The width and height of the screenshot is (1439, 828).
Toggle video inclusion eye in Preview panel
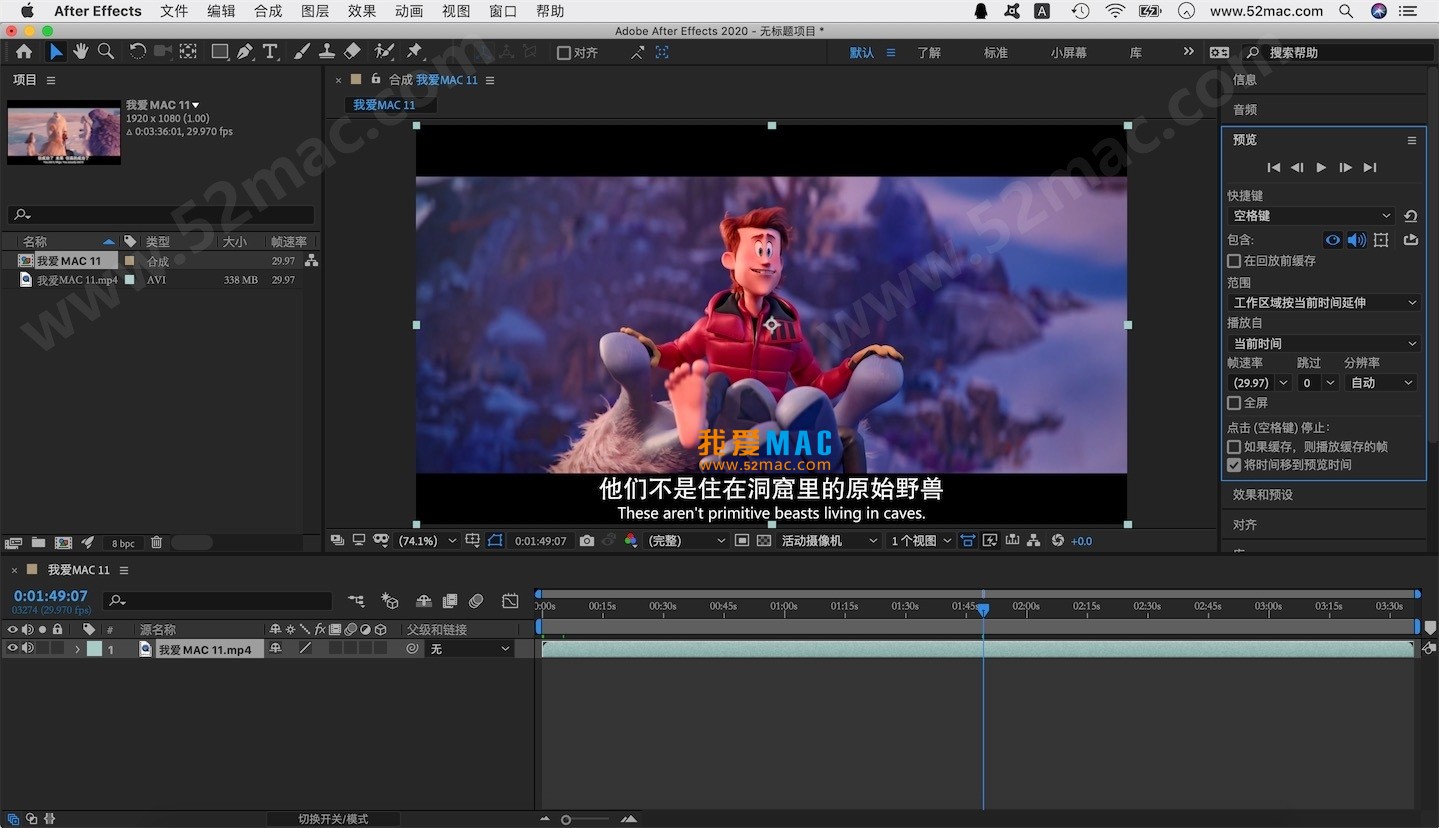(x=1333, y=240)
